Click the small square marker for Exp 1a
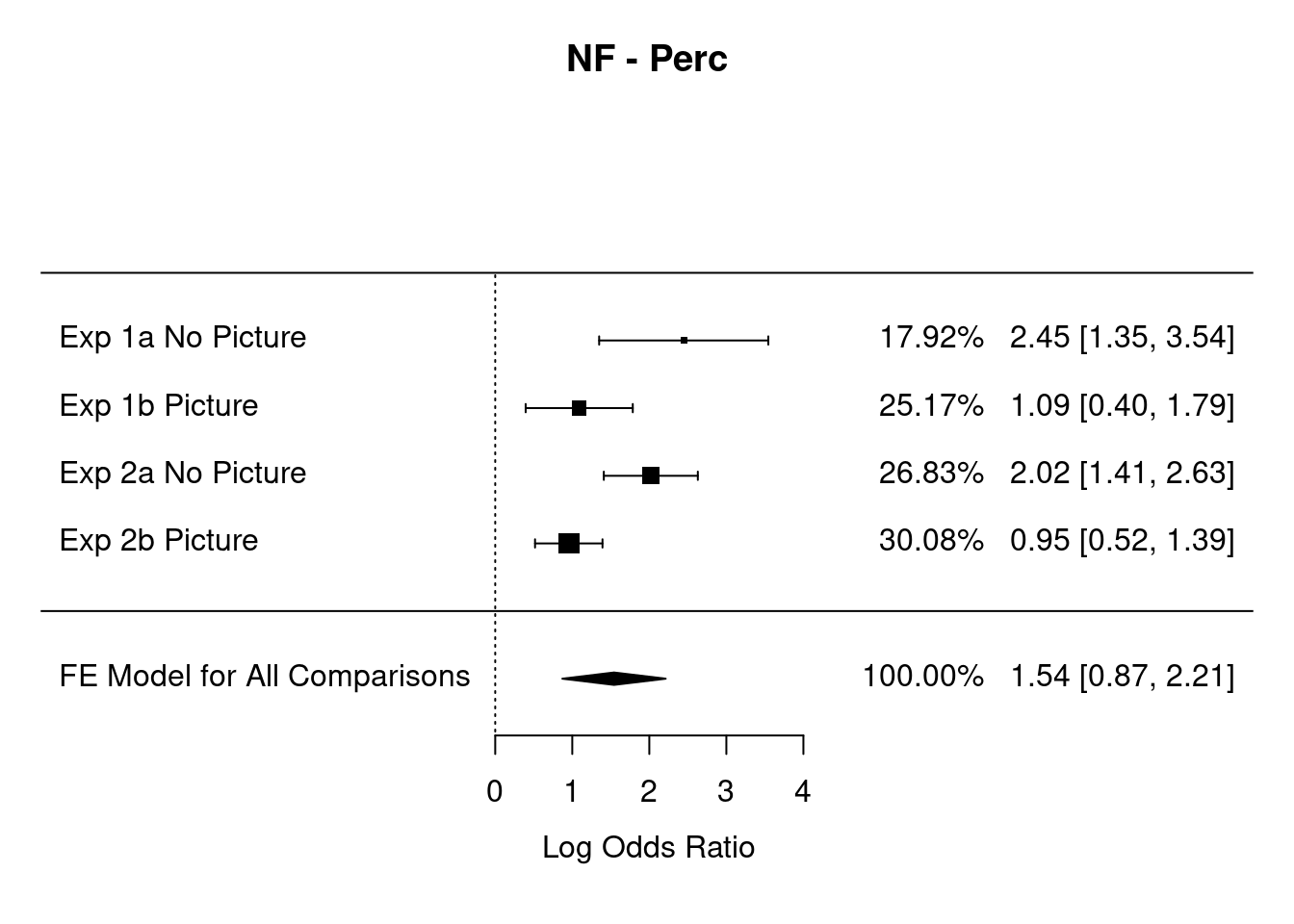Image resolution: width=1294 pixels, height=924 pixels. click(x=684, y=340)
